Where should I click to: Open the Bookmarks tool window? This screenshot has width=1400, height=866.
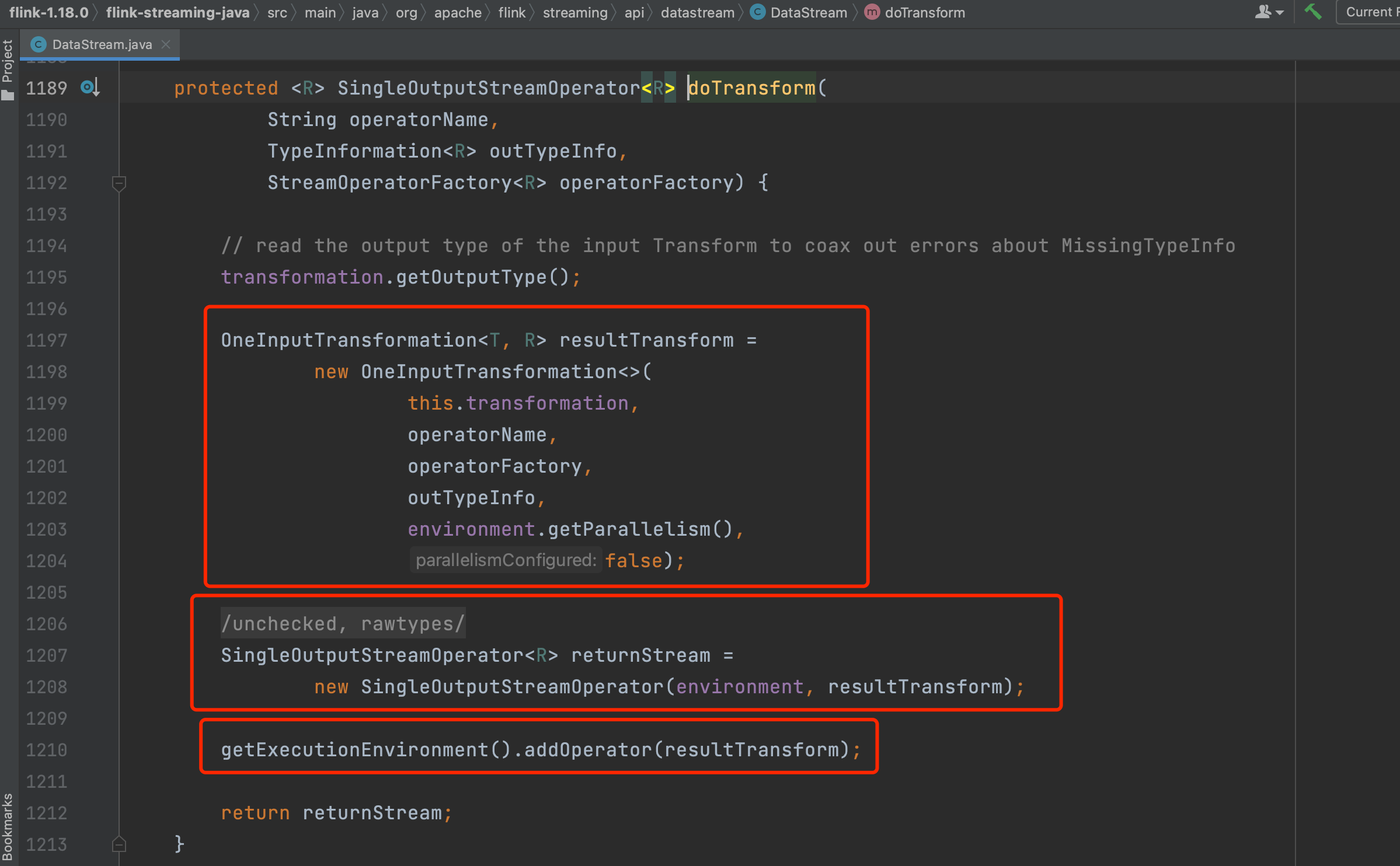(x=8, y=826)
